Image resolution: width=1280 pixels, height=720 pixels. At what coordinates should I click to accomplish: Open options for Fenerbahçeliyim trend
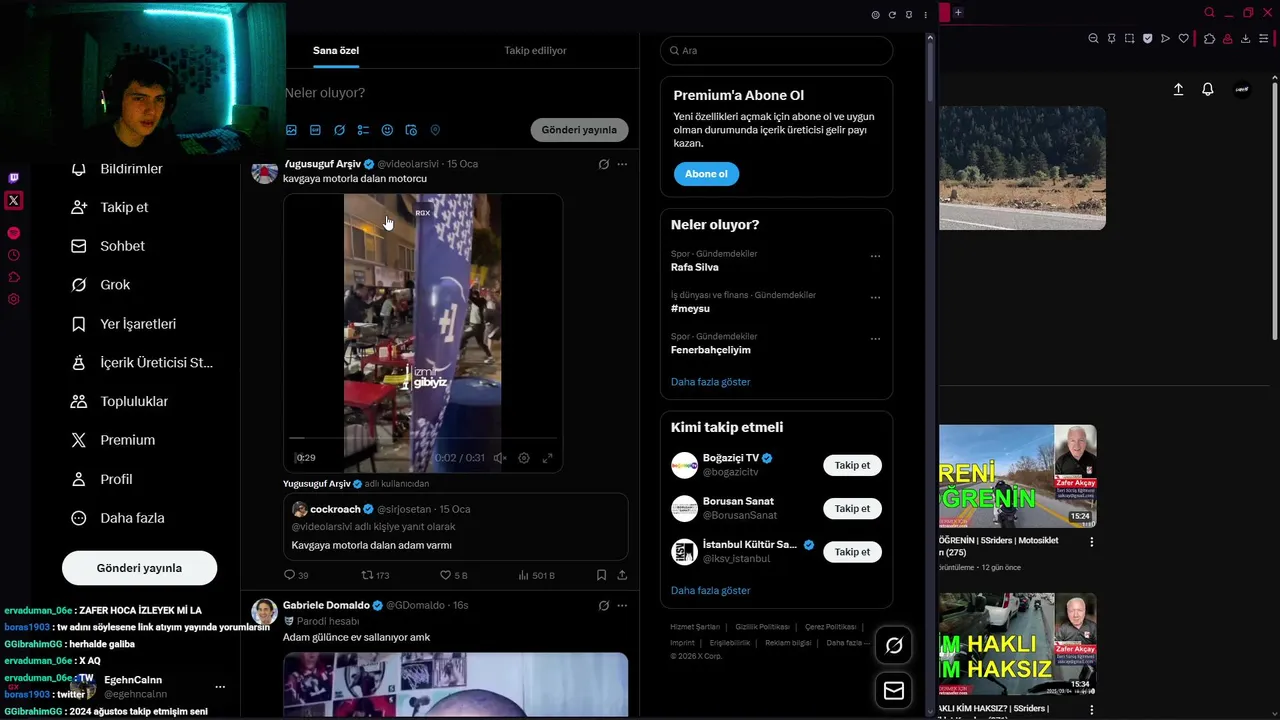[x=875, y=339]
